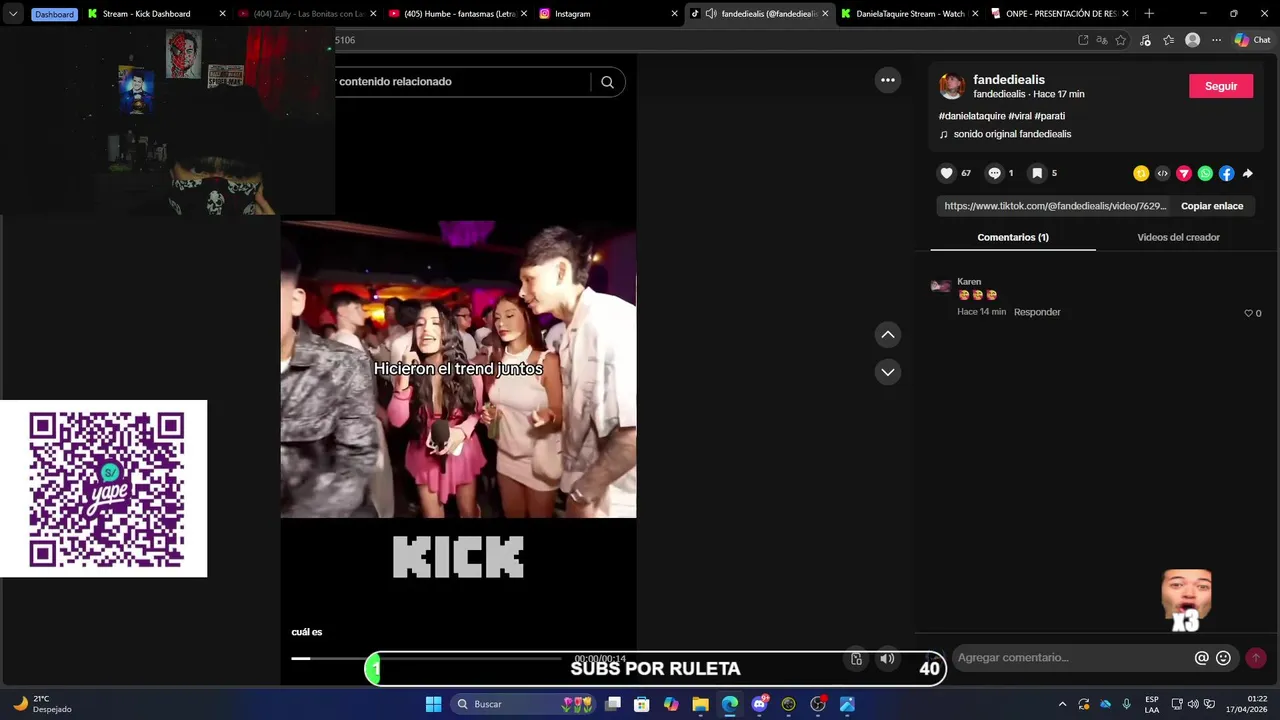
Task: Share the video to Facebook
Action: 1227,173
